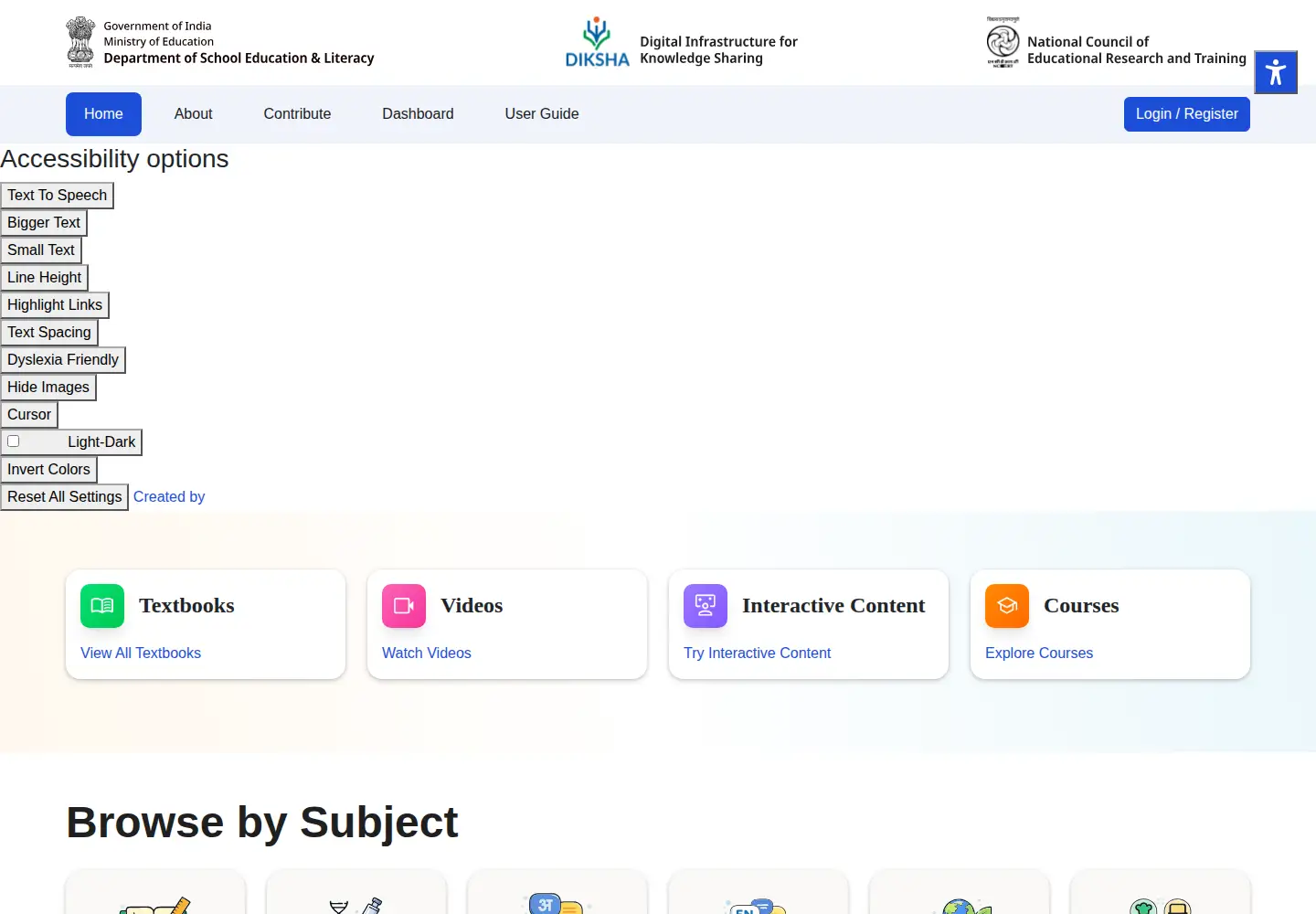
Task: Click the Interactive Content heading
Action: point(833,606)
